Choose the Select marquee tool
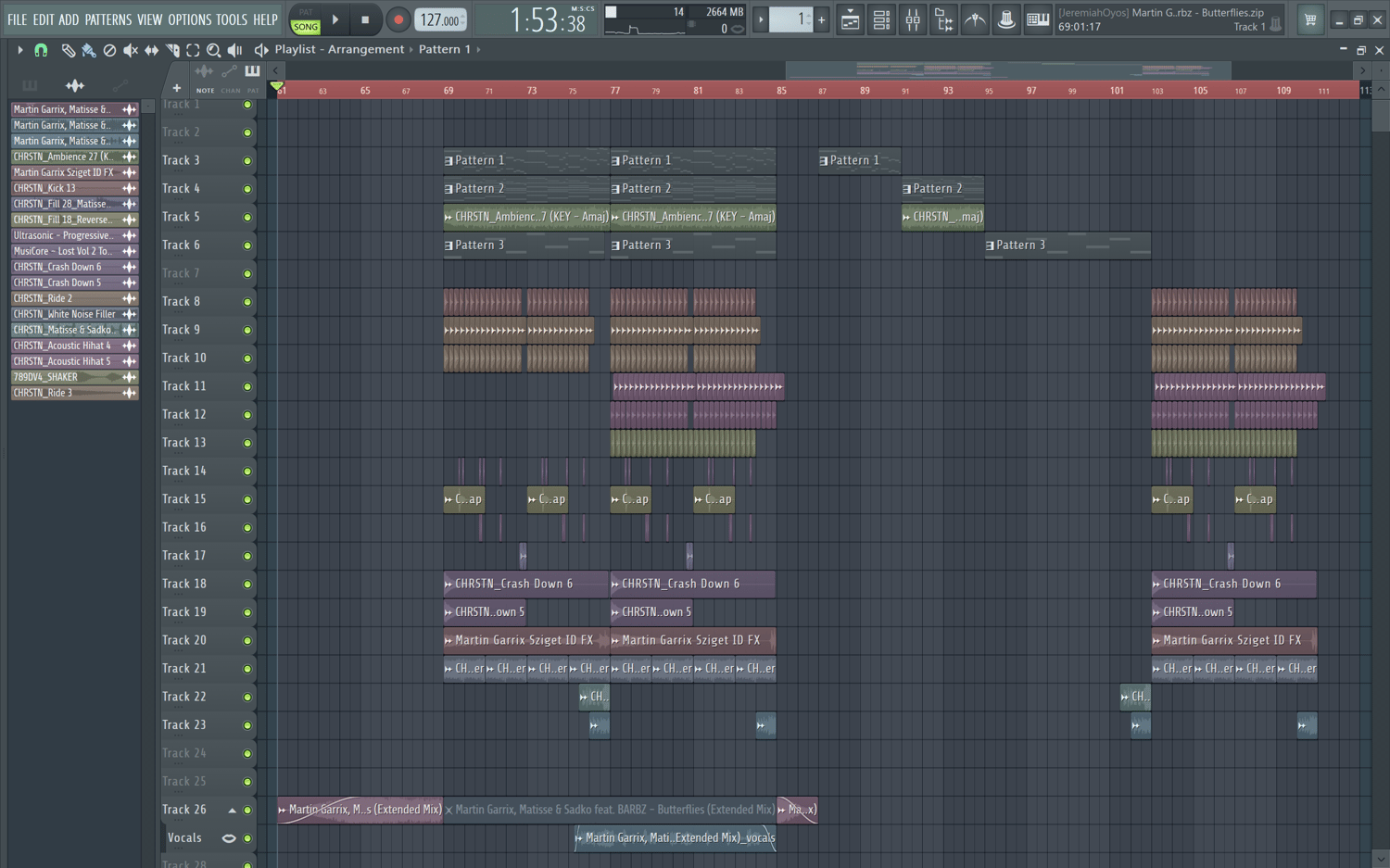The height and width of the screenshot is (868, 1390). pos(193,50)
